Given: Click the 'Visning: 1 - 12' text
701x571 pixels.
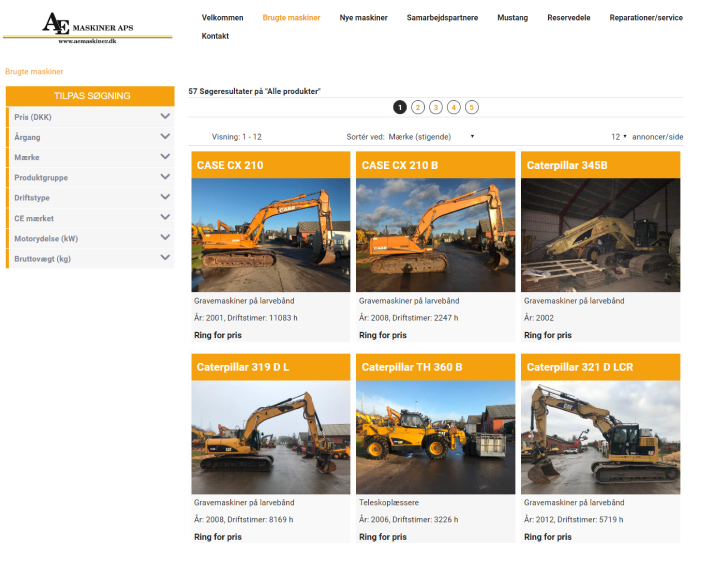Looking at the screenshot, I should click(236, 137).
